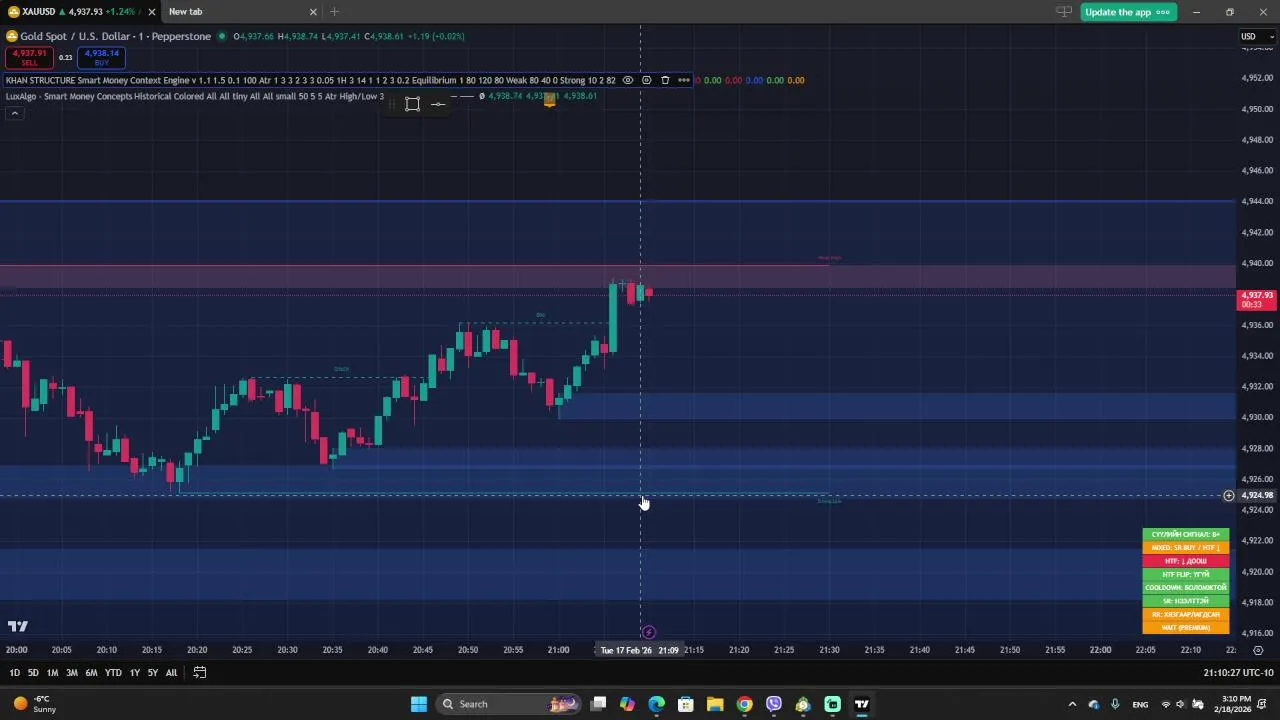The width and height of the screenshot is (1280, 720).
Task: Open the multi-monitor layout icon in title bar
Action: click(x=1064, y=12)
